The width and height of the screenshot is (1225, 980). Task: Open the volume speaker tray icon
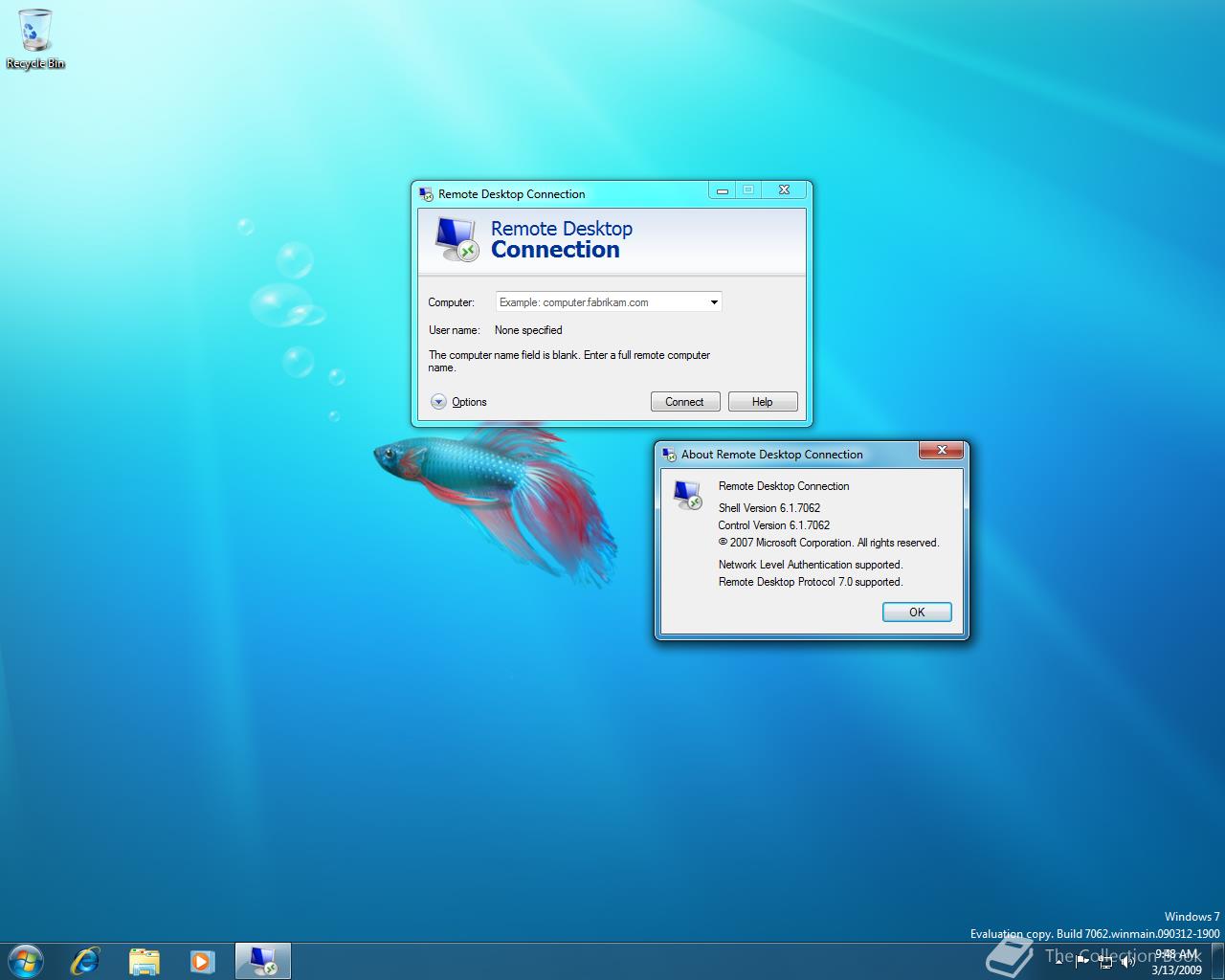pos(1128,962)
